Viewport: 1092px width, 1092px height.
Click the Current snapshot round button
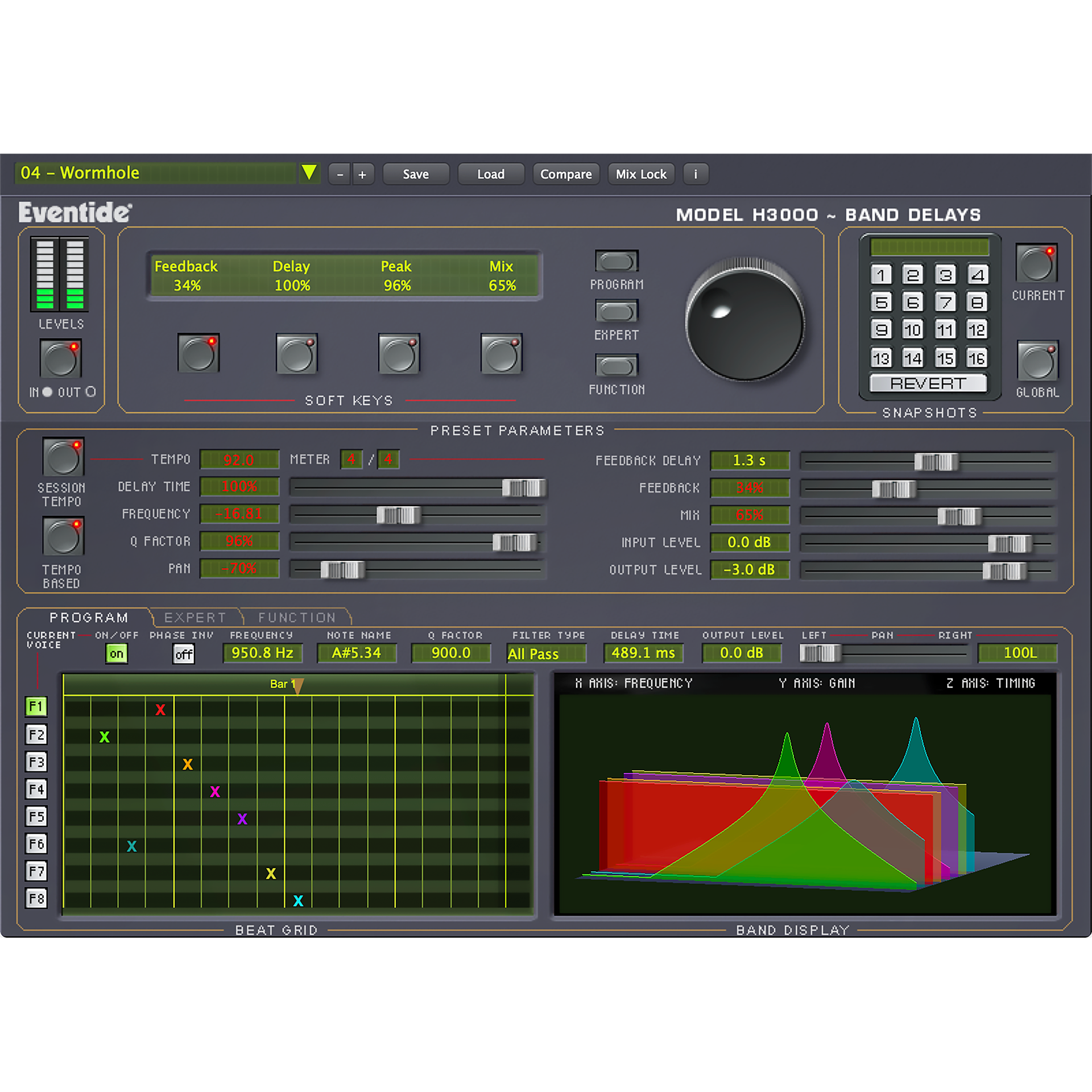(x=1036, y=263)
